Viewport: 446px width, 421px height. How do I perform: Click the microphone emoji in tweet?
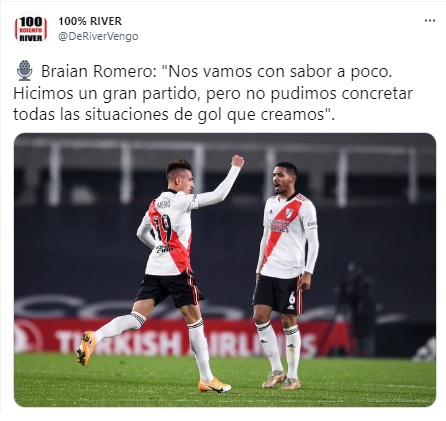(25, 71)
